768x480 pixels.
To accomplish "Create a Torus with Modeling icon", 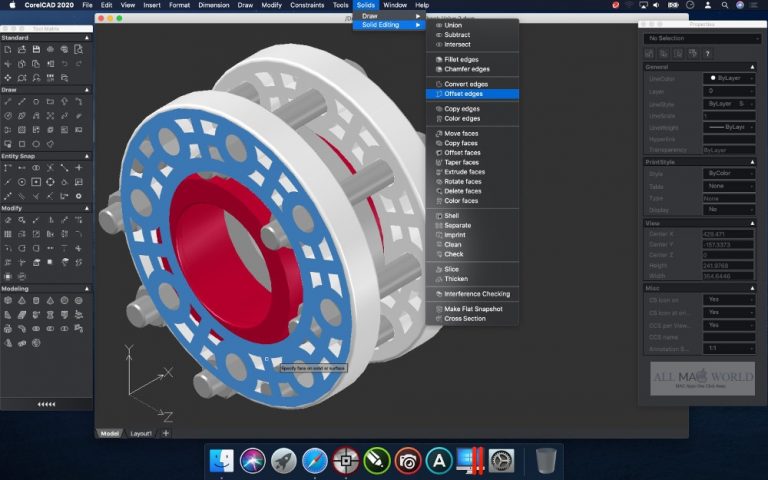I will click(x=78, y=301).
